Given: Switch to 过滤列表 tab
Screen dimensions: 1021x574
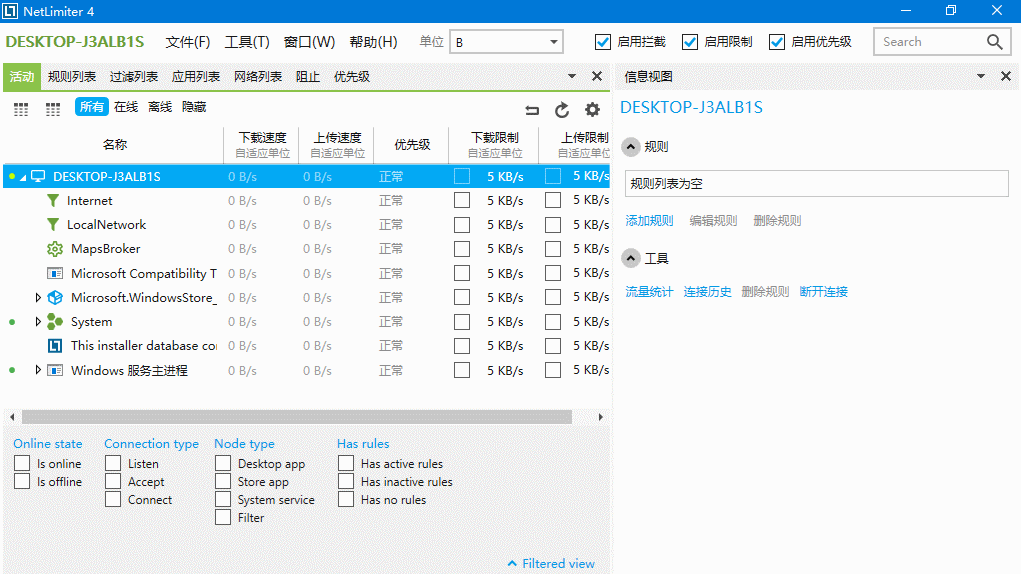Looking at the screenshot, I should coord(133,77).
